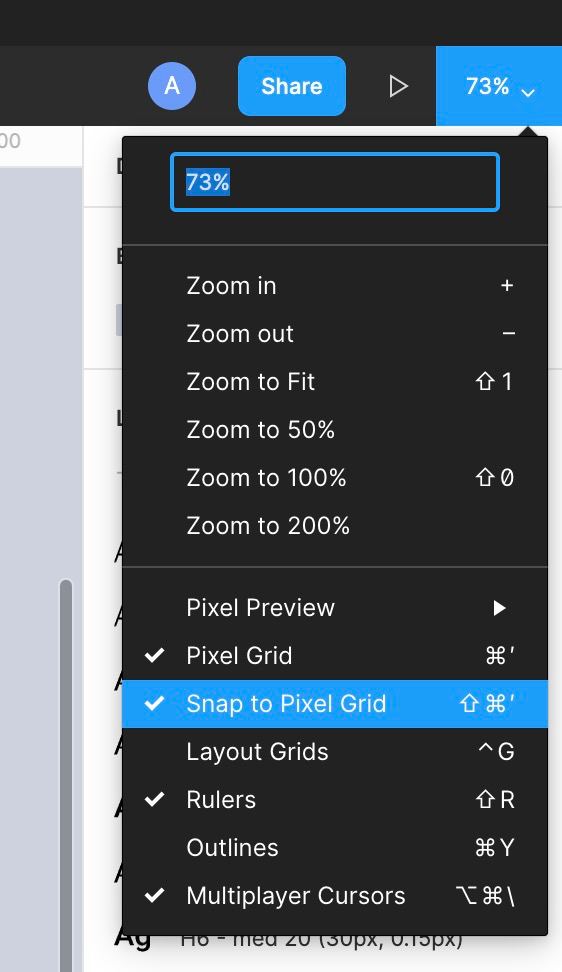Turn off Multiplayer Cursors
Screen dimensions: 562x972
click(x=335, y=896)
